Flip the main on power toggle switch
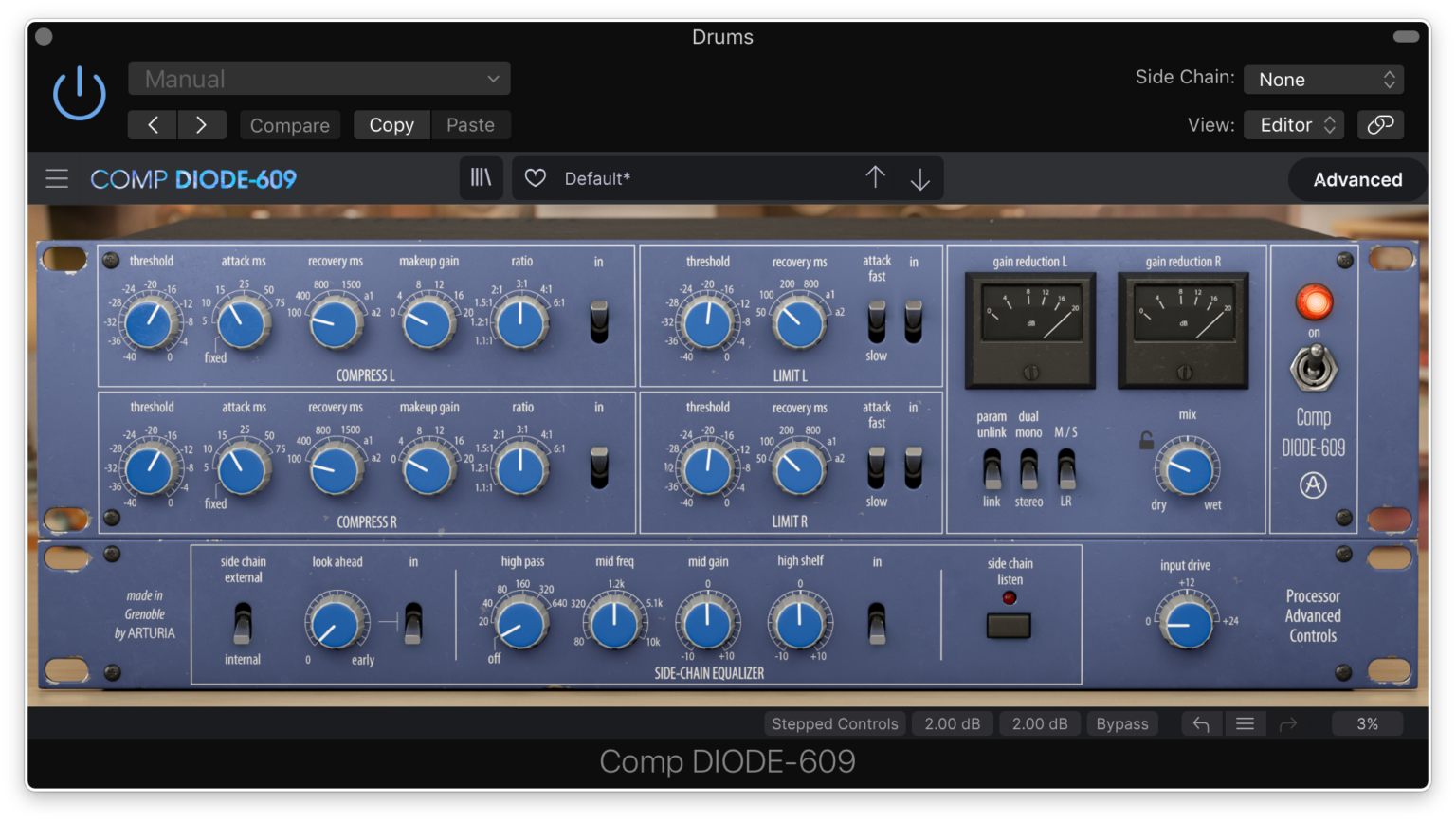Screen dimensions: 1456x822 pyautogui.click(x=1313, y=368)
